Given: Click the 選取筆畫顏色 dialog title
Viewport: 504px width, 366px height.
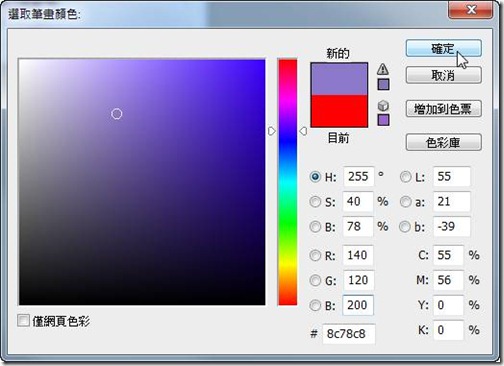Looking at the screenshot, I should pos(44,14).
